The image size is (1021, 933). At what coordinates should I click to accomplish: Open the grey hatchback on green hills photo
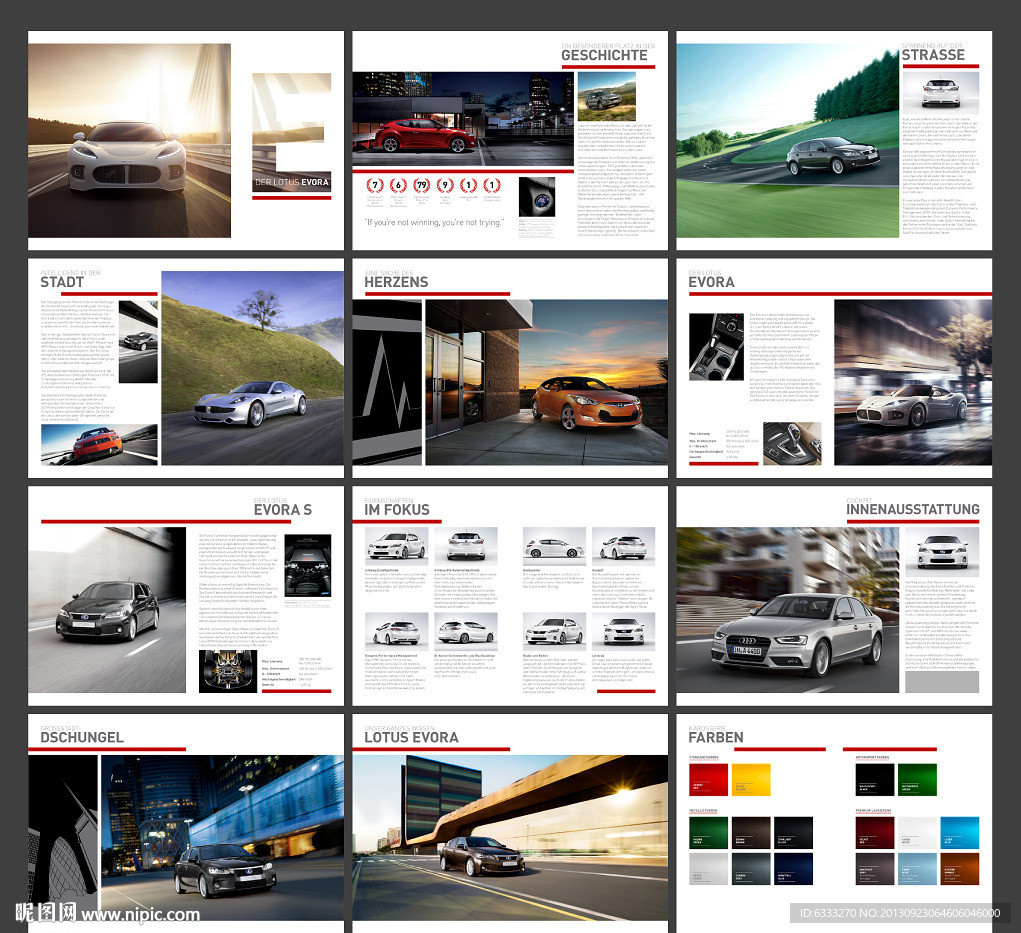788,141
